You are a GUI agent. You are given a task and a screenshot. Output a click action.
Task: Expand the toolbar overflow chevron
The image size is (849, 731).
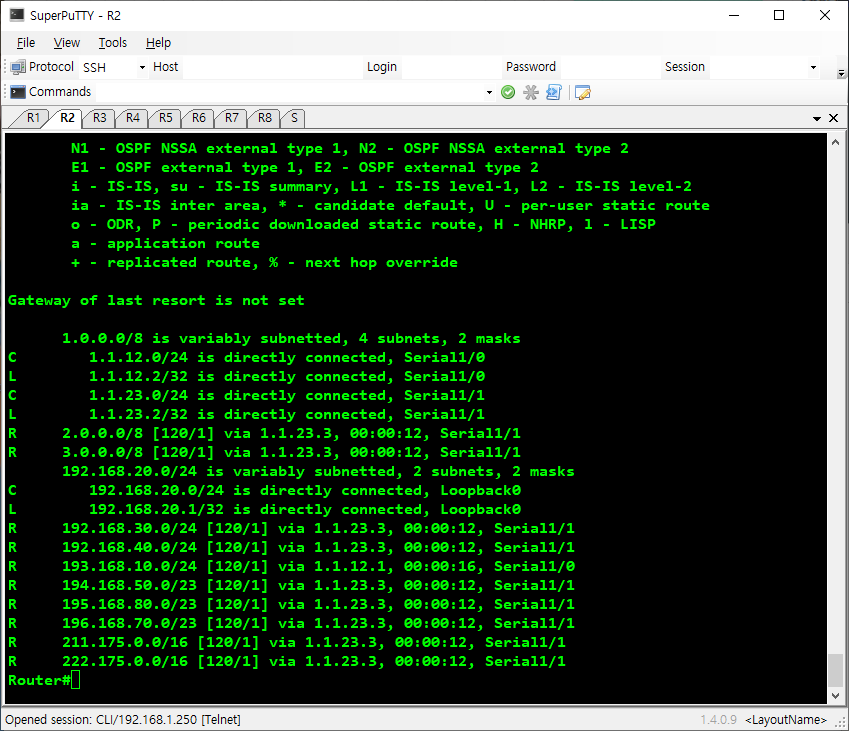click(x=840, y=73)
